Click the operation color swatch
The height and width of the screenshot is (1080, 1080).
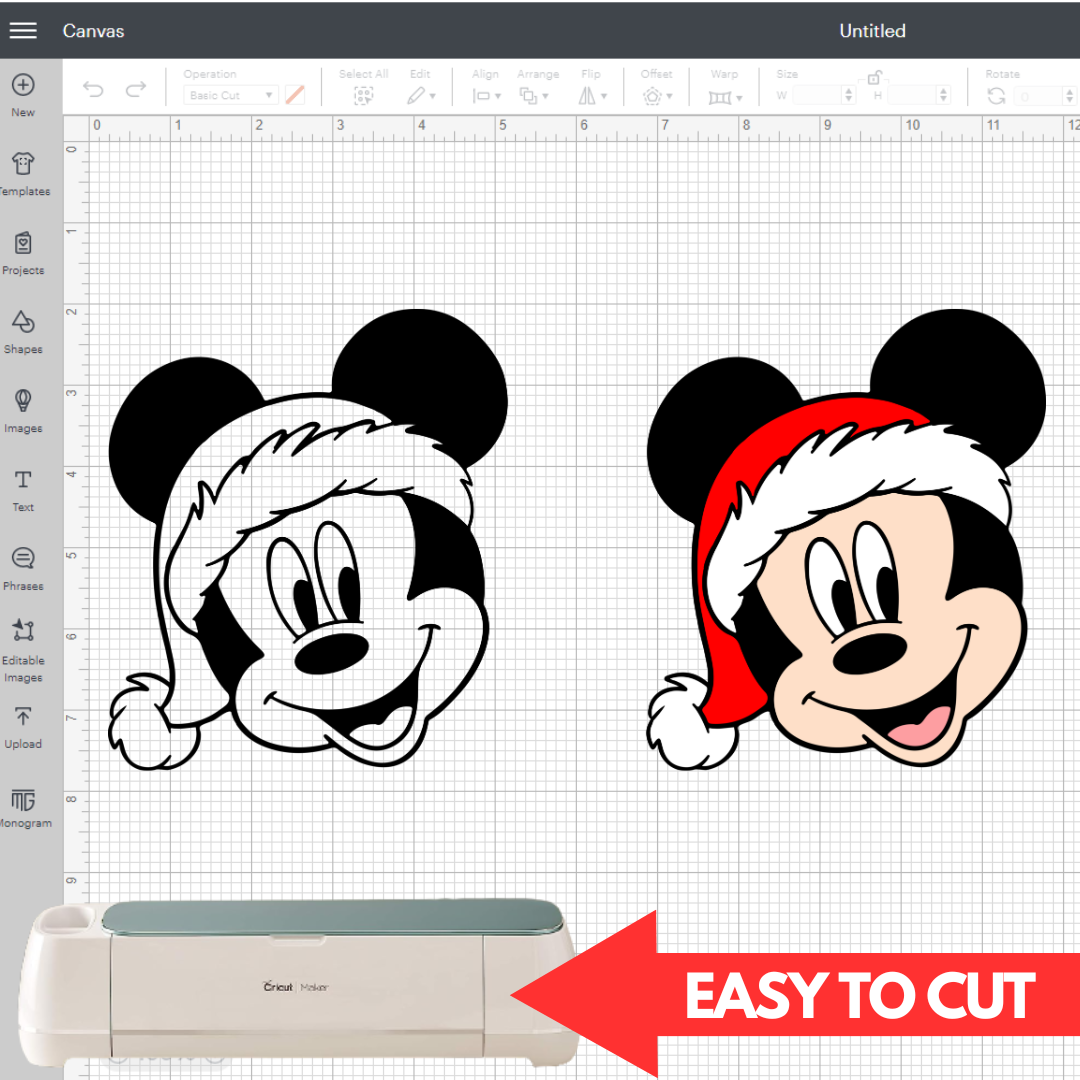295,95
